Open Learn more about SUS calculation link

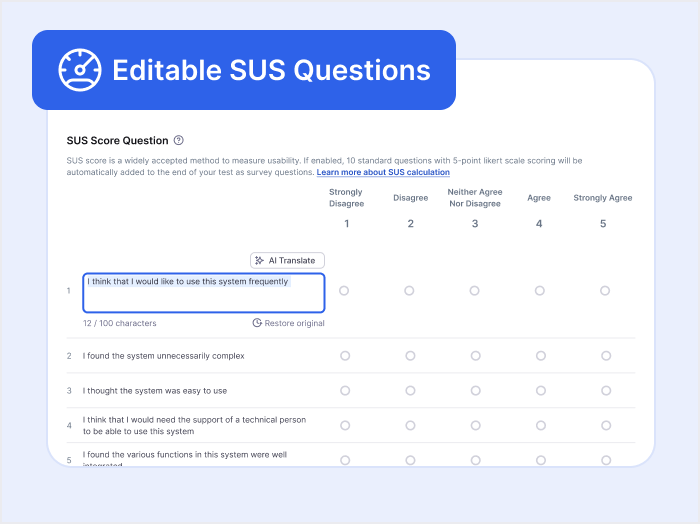click(383, 173)
